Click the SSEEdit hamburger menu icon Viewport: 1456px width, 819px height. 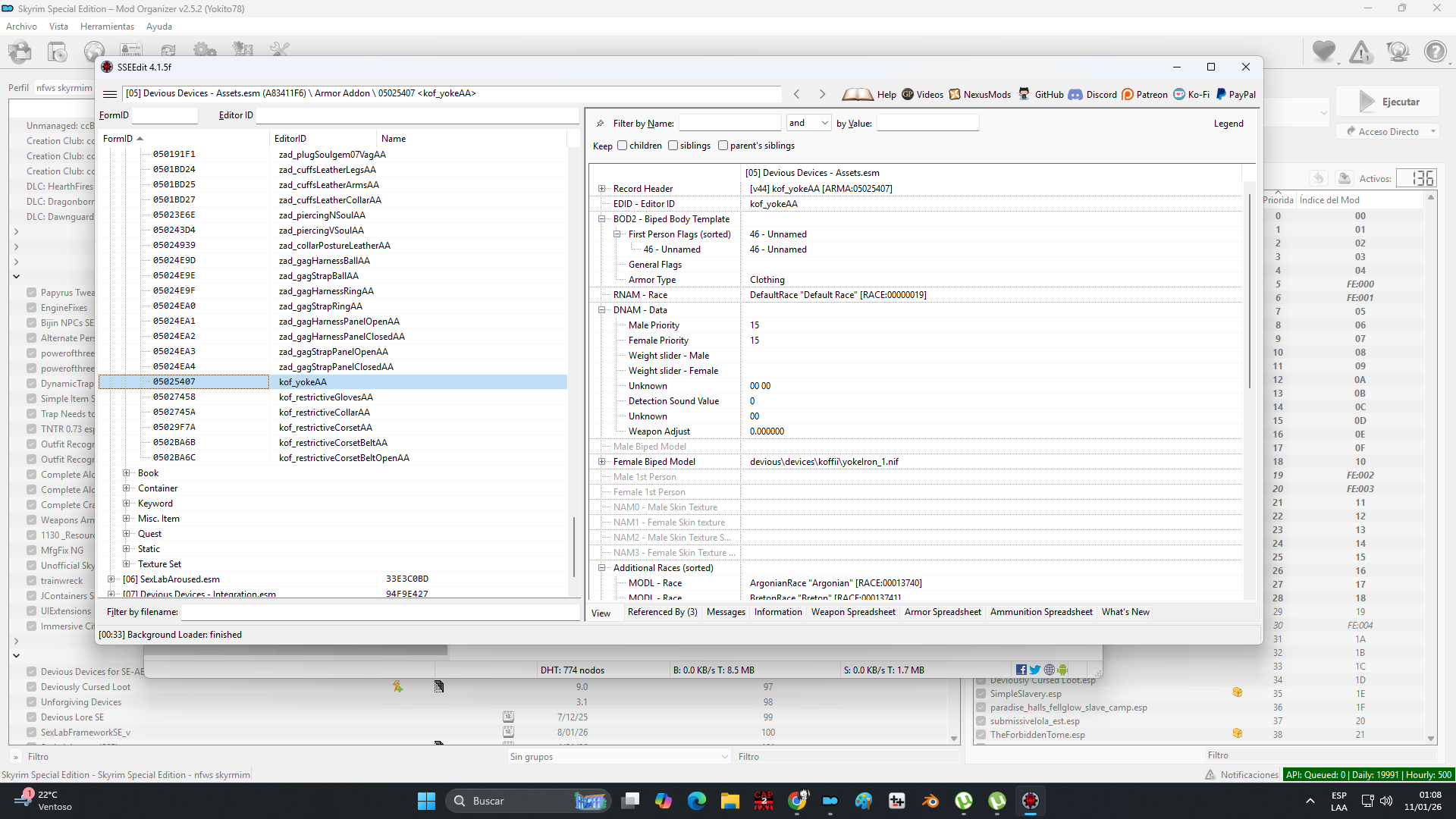tap(110, 94)
